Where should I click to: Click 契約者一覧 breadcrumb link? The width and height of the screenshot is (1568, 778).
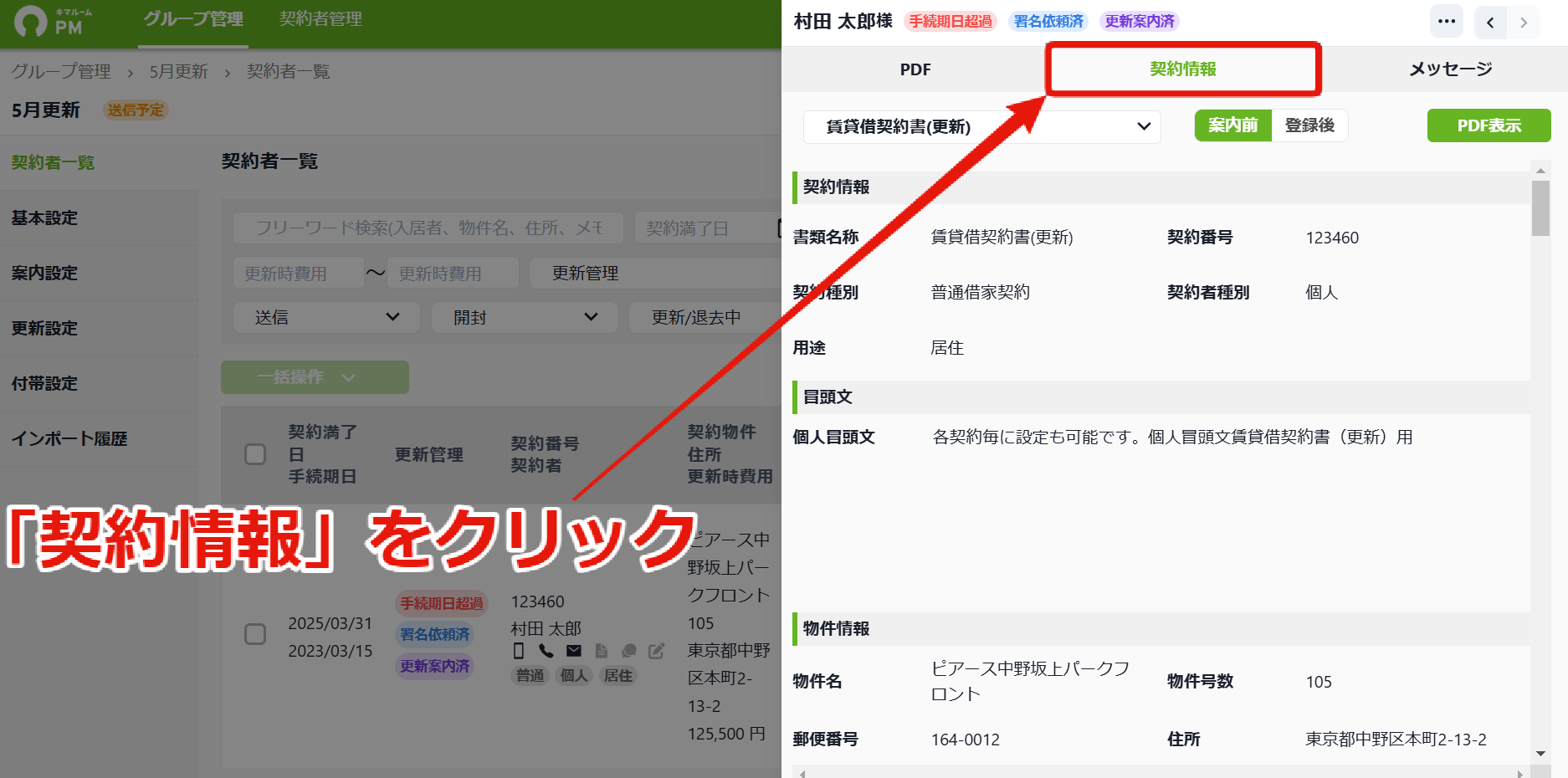(x=288, y=72)
